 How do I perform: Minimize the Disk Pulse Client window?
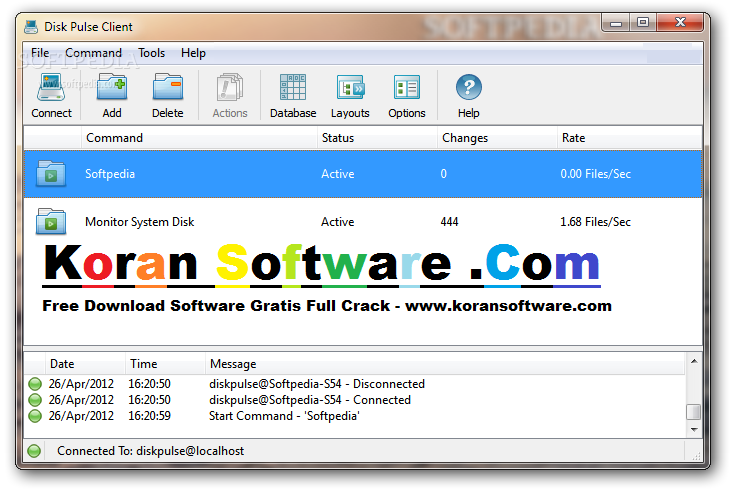[x=616, y=22]
